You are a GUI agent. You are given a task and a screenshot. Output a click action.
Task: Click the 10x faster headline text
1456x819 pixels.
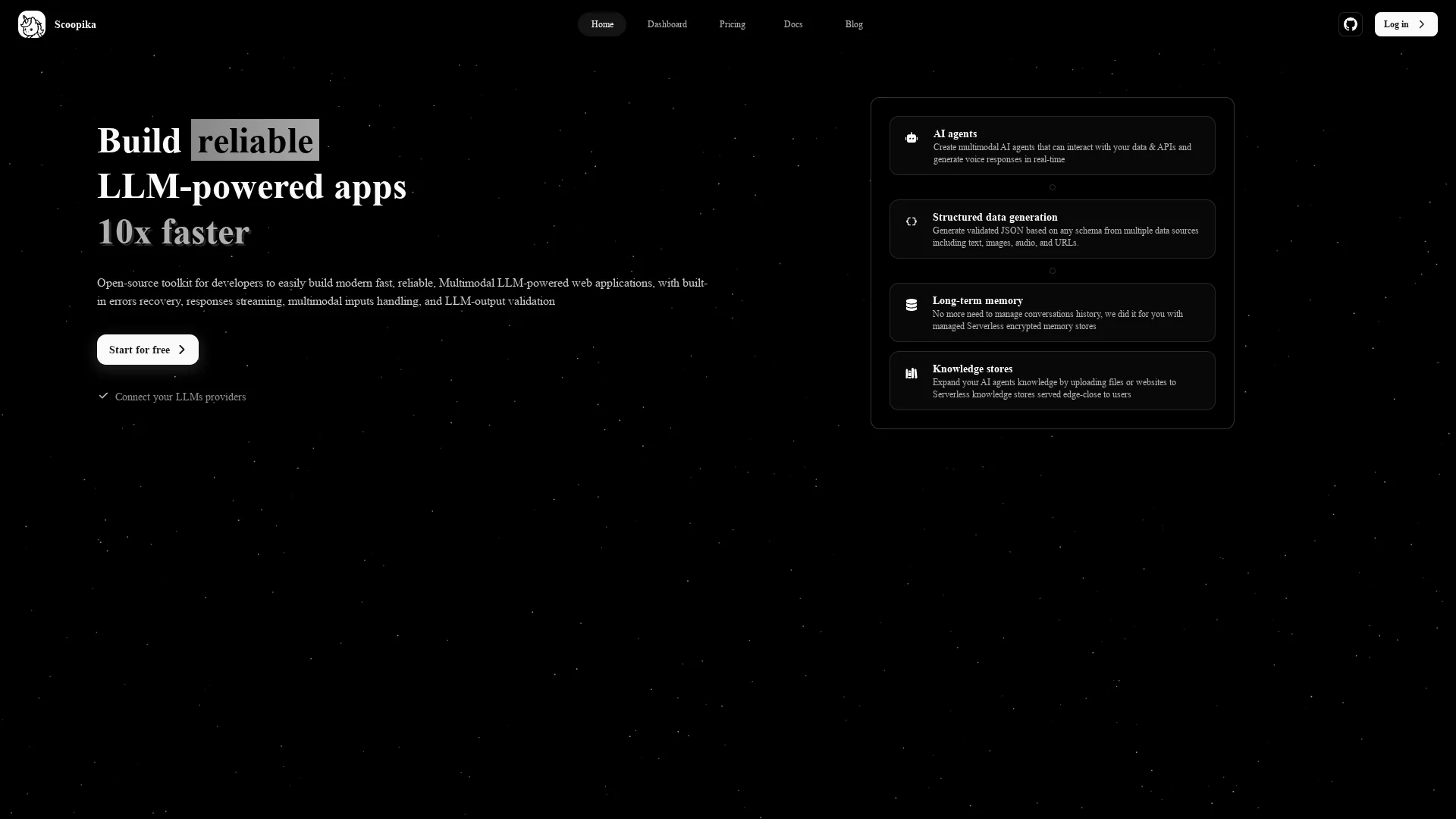coord(173,231)
